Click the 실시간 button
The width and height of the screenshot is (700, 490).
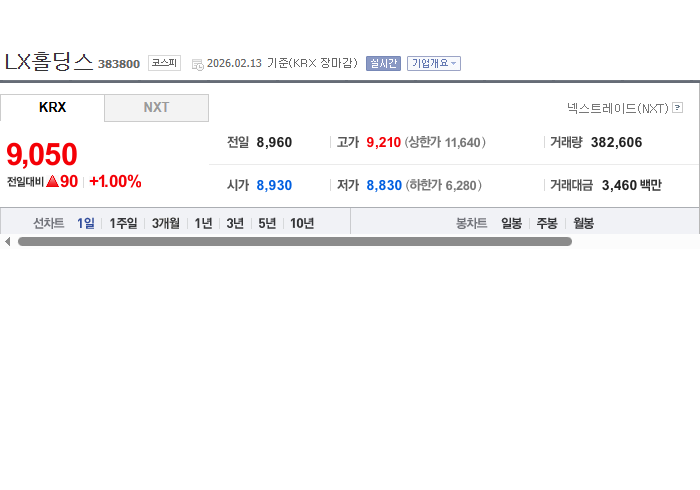[x=383, y=63]
